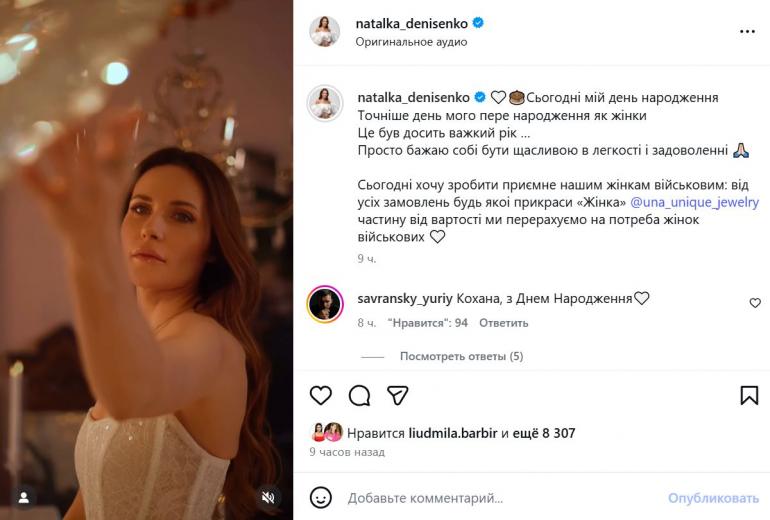Open the emoji picker icon

coord(320,497)
